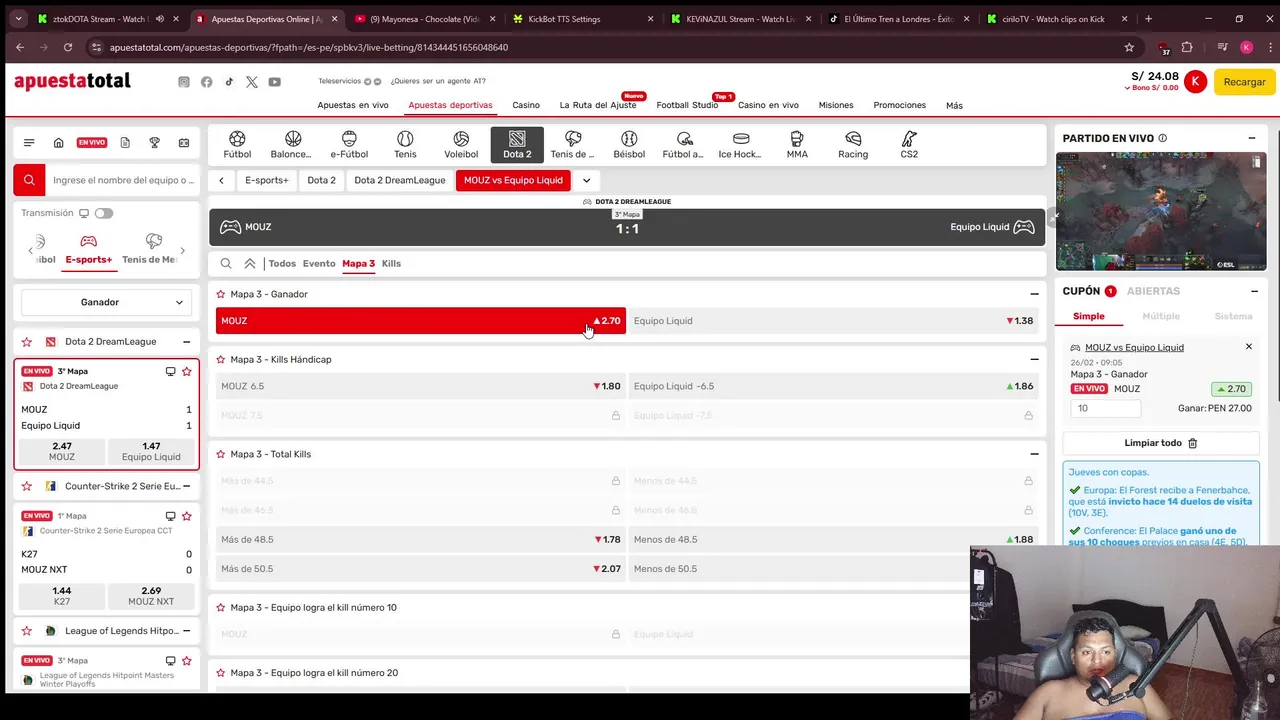Collapse all markets with double chevron
1280x720 pixels.
pos(250,264)
